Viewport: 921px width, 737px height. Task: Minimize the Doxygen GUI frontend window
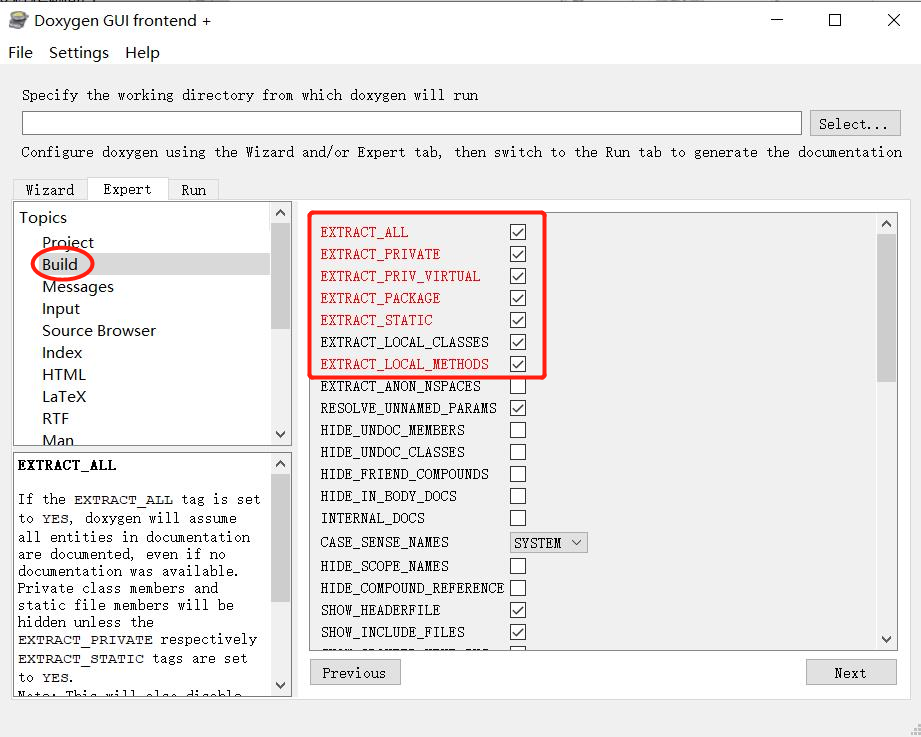click(x=777, y=20)
